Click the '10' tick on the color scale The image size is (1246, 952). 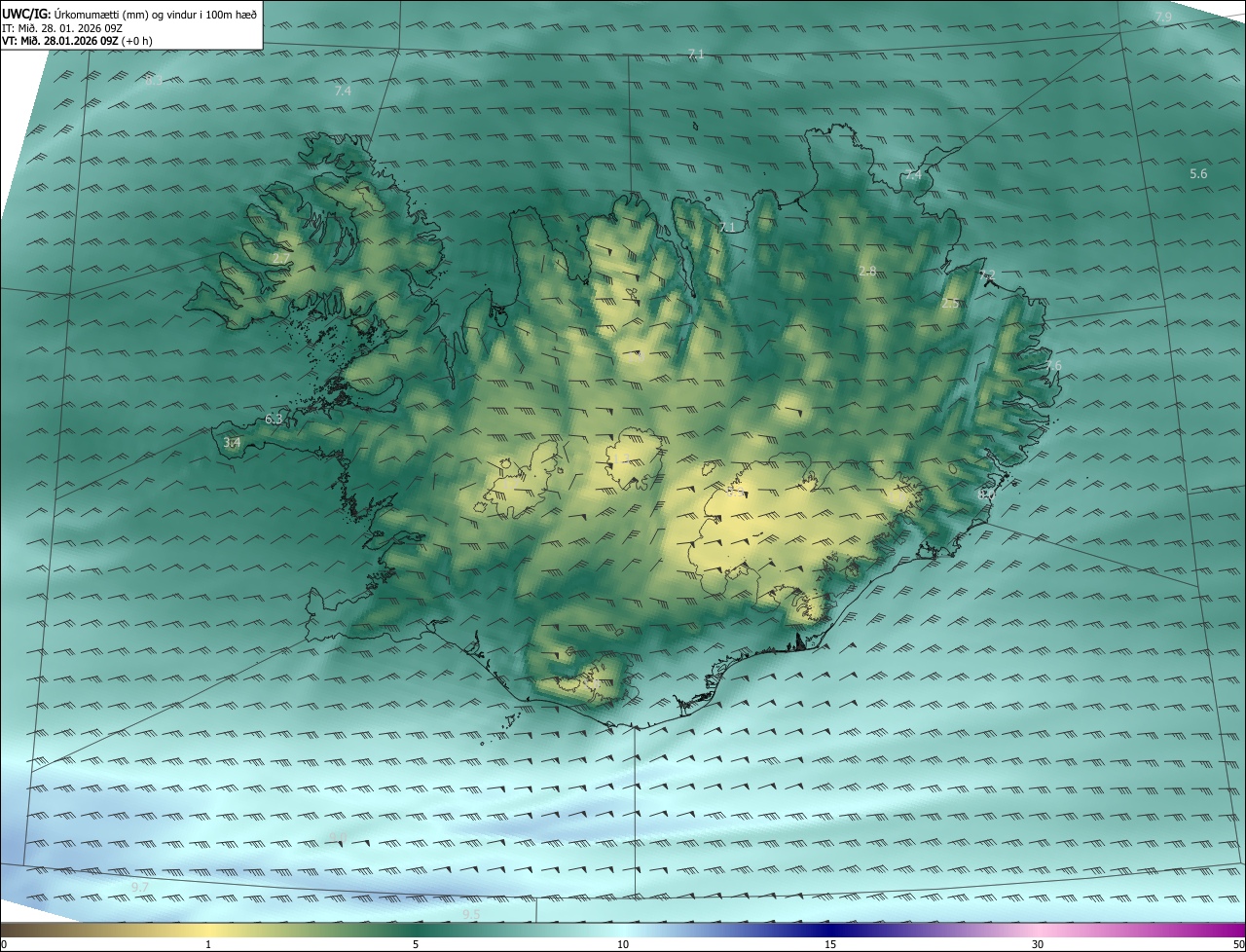tap(623, 944)
